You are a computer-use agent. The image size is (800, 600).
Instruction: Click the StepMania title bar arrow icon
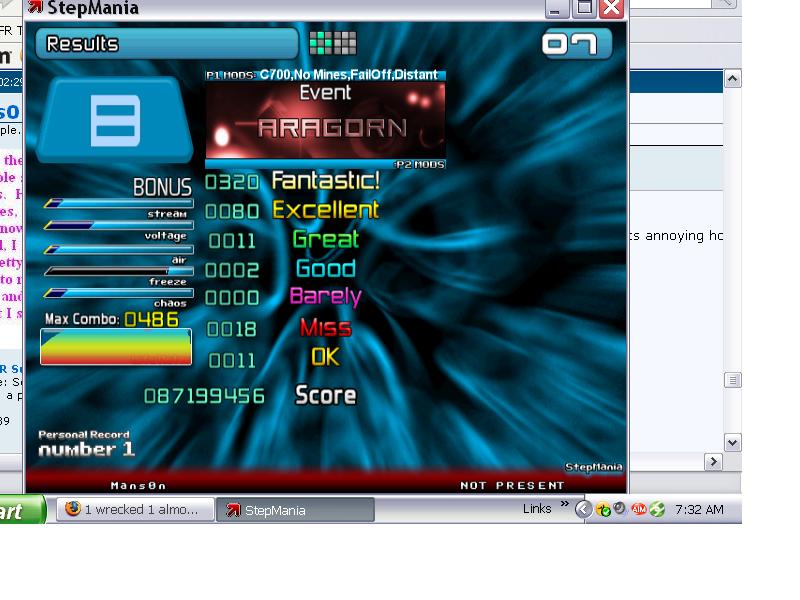[x=35, y=7]
